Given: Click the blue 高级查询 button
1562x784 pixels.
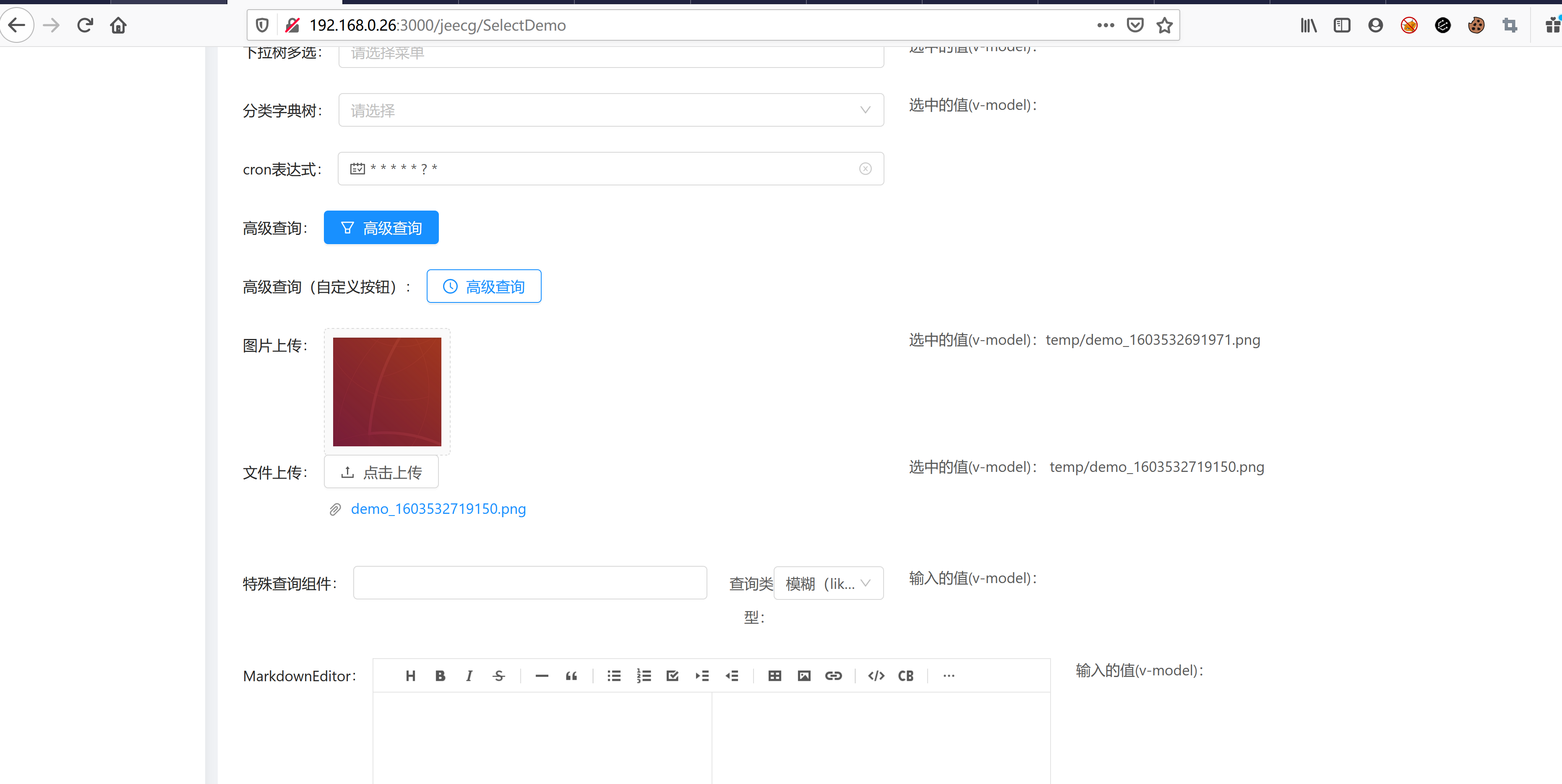Looking at the screenshot, I should coord(381,227).
